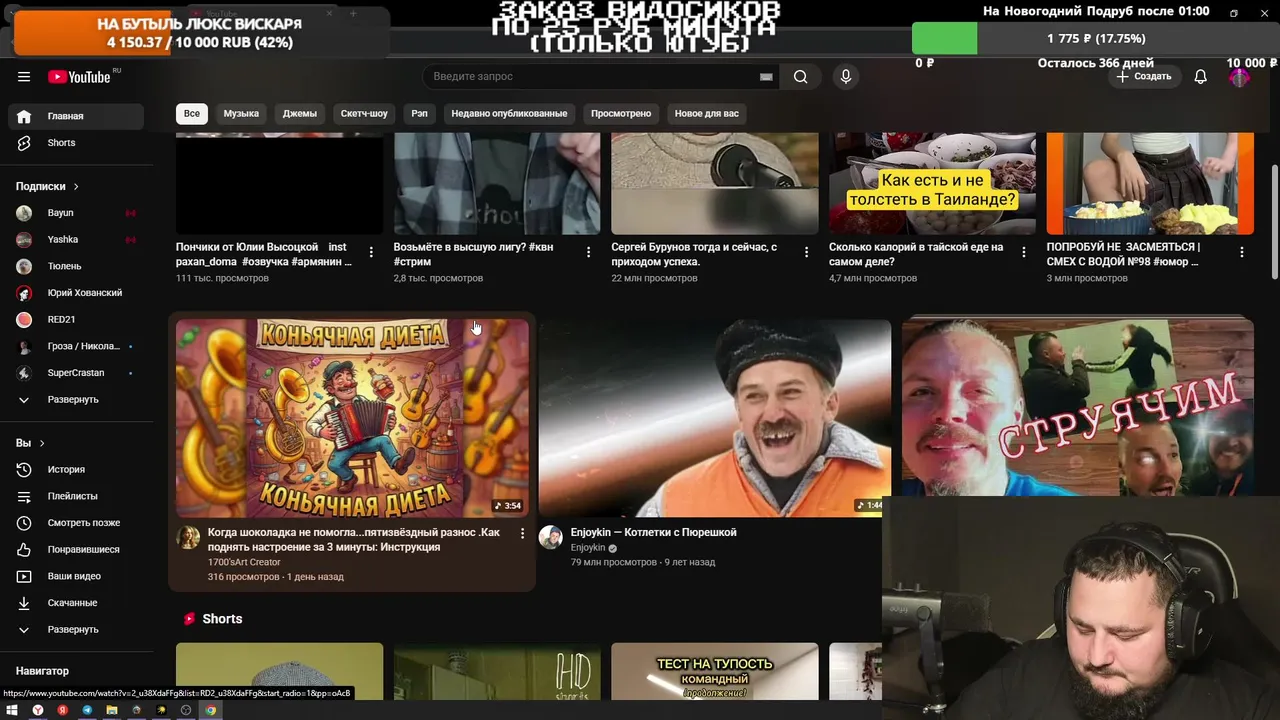
Task: Select the Скетч-шоу filter chip
Action: (364, 113)
